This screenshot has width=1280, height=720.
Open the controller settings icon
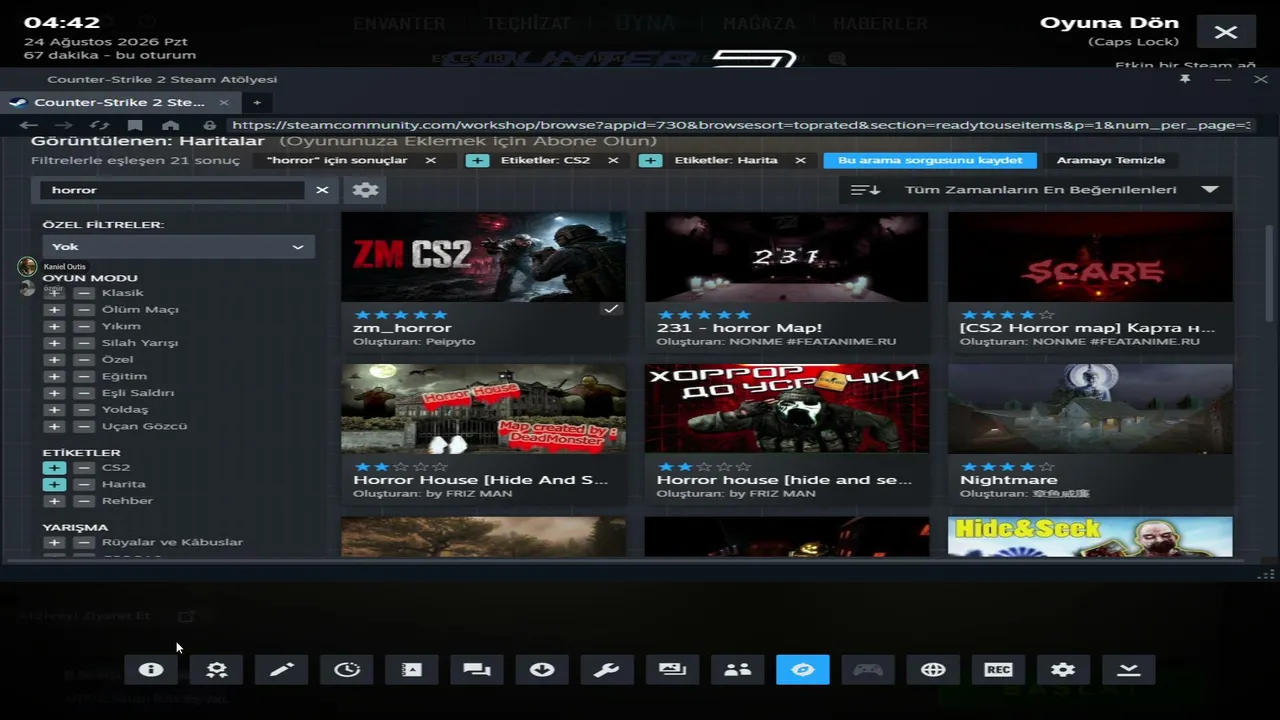[868, 670]
